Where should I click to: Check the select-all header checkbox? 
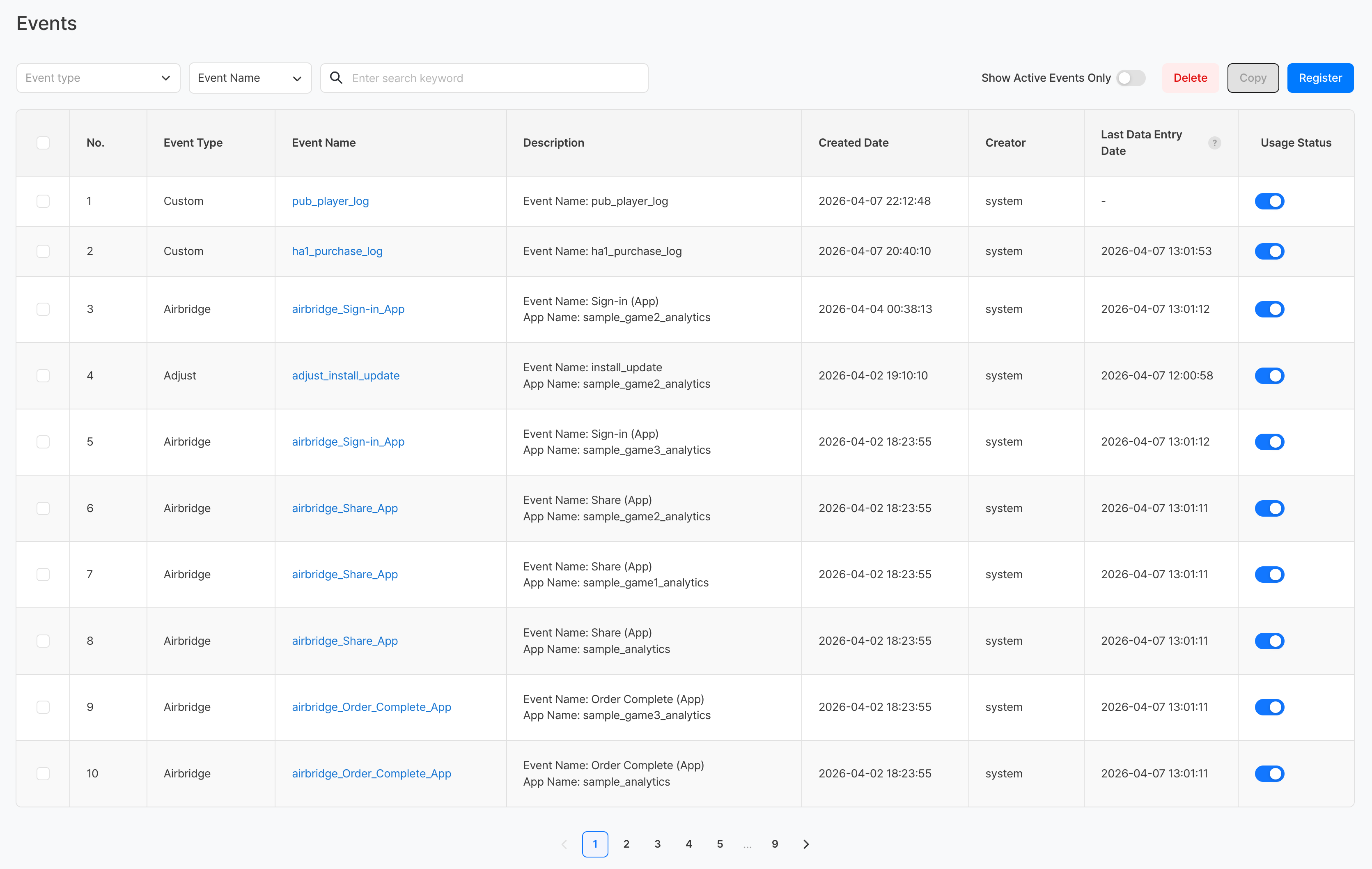[43, 143]
